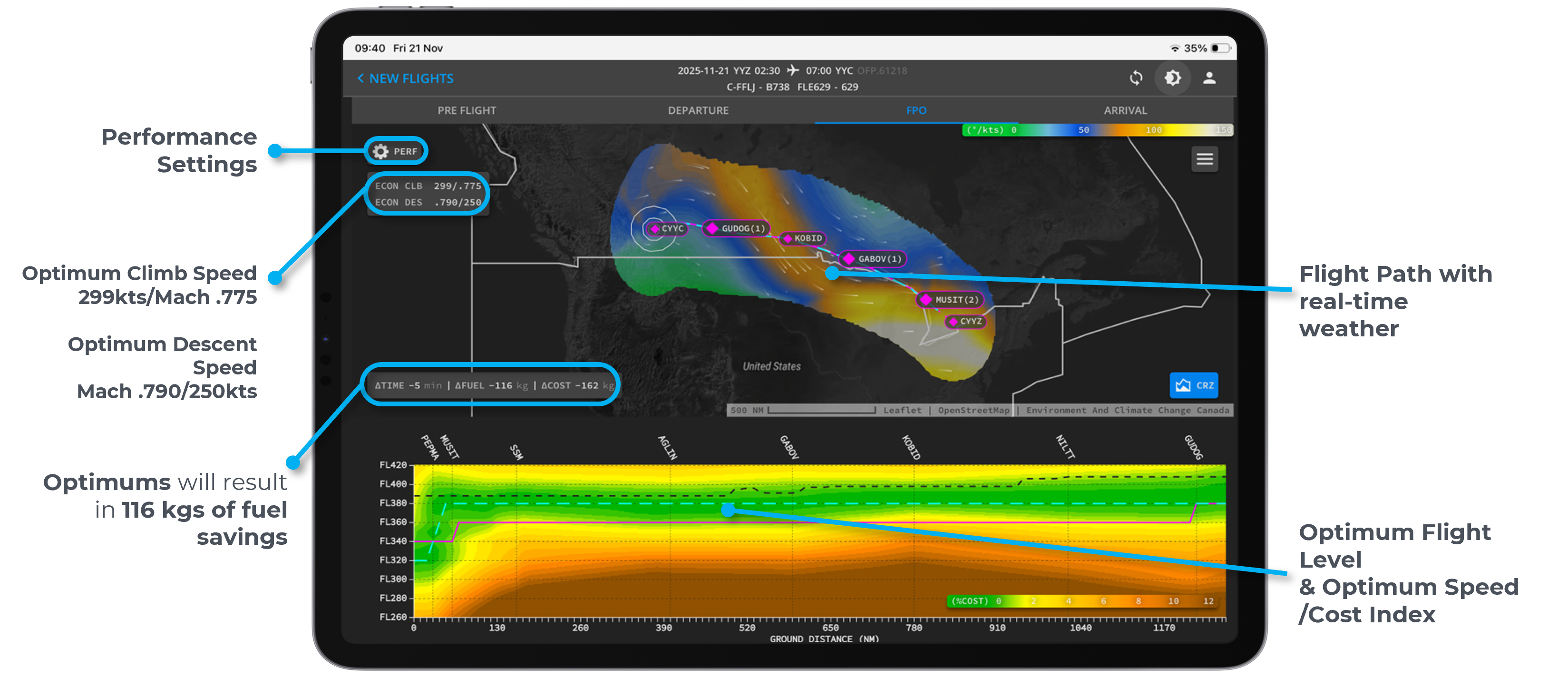The width and height of the screenshot is (1568, 678).
Task: Click the SSM label on profile chart
Action: click(x=516, y=452)
